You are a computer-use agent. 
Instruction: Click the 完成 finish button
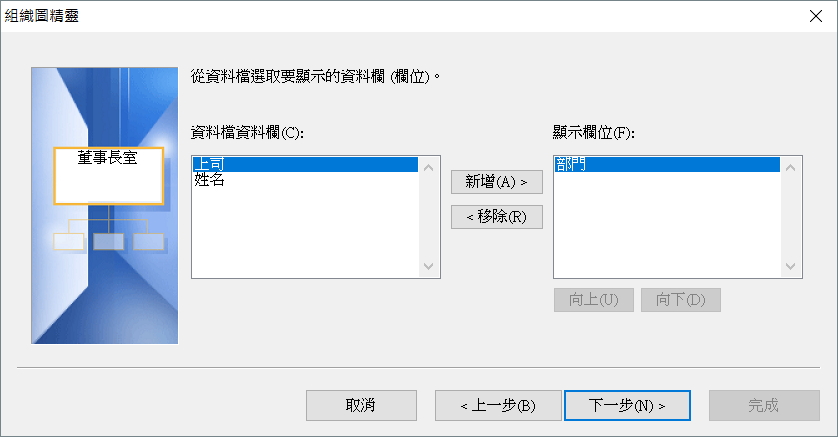coord(764,405)
